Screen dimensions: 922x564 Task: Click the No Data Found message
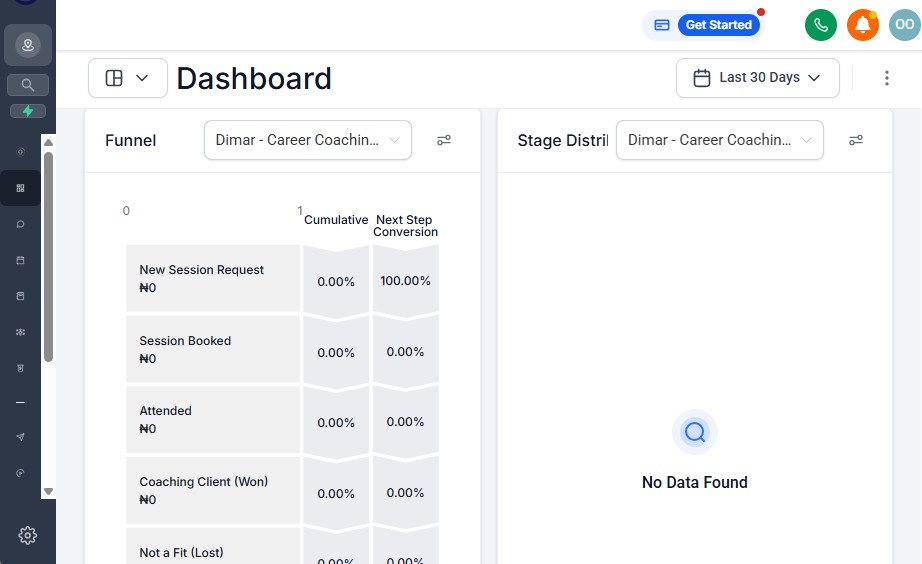pyautogui.click(x=694, y=482)
